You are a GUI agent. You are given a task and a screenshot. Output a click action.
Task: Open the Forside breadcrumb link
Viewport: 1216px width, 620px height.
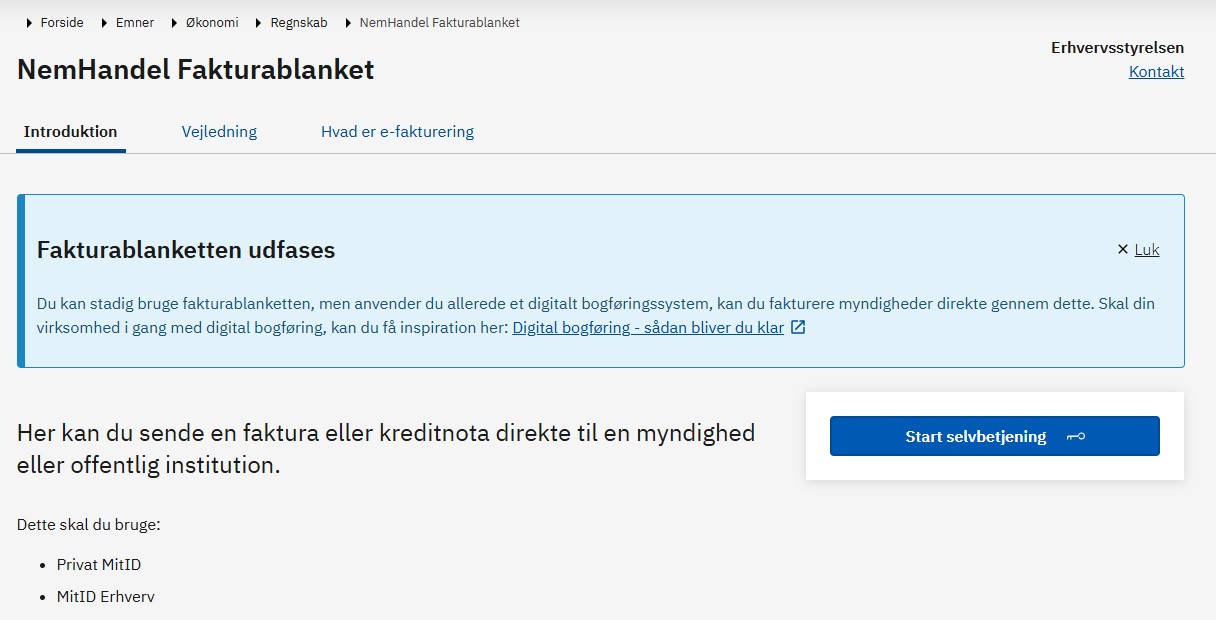pos(62,22)
